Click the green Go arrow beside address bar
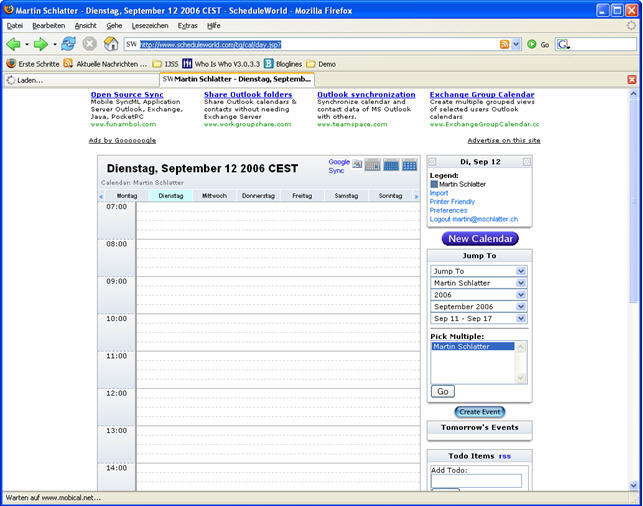Viewport: 643px width, 506px height. (x=532, y=44)
